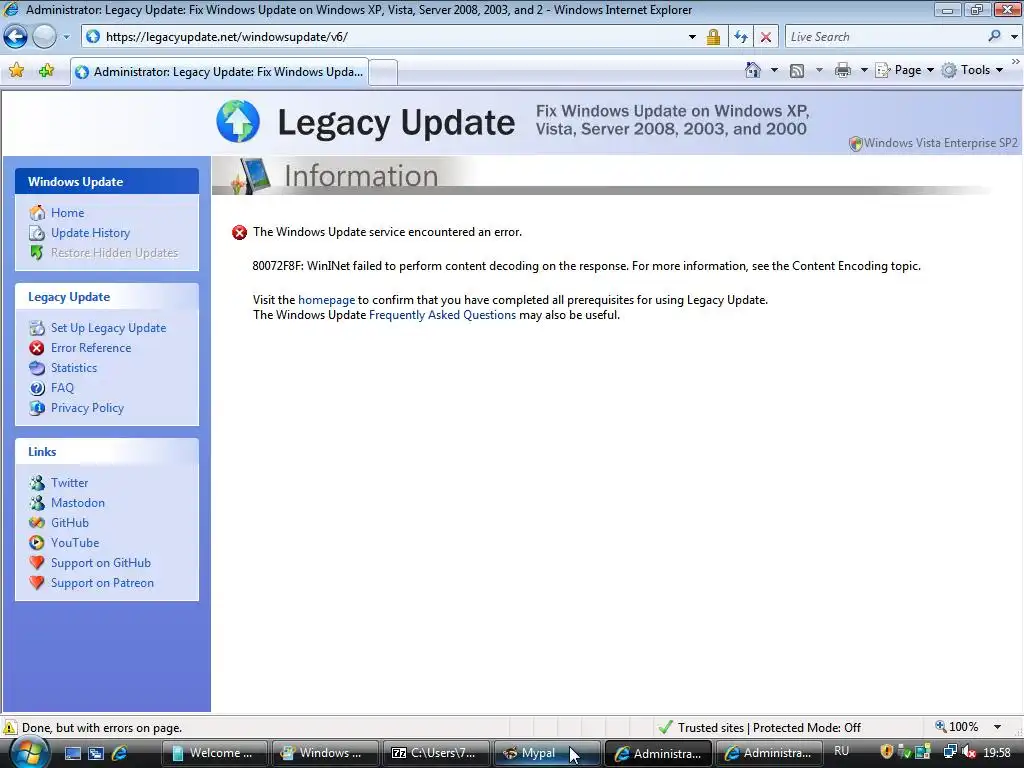The height and width of the screenshot is (768, 1024).
Task: Click the Support on Patreon heart icon
Action: (x=37, y=583)
